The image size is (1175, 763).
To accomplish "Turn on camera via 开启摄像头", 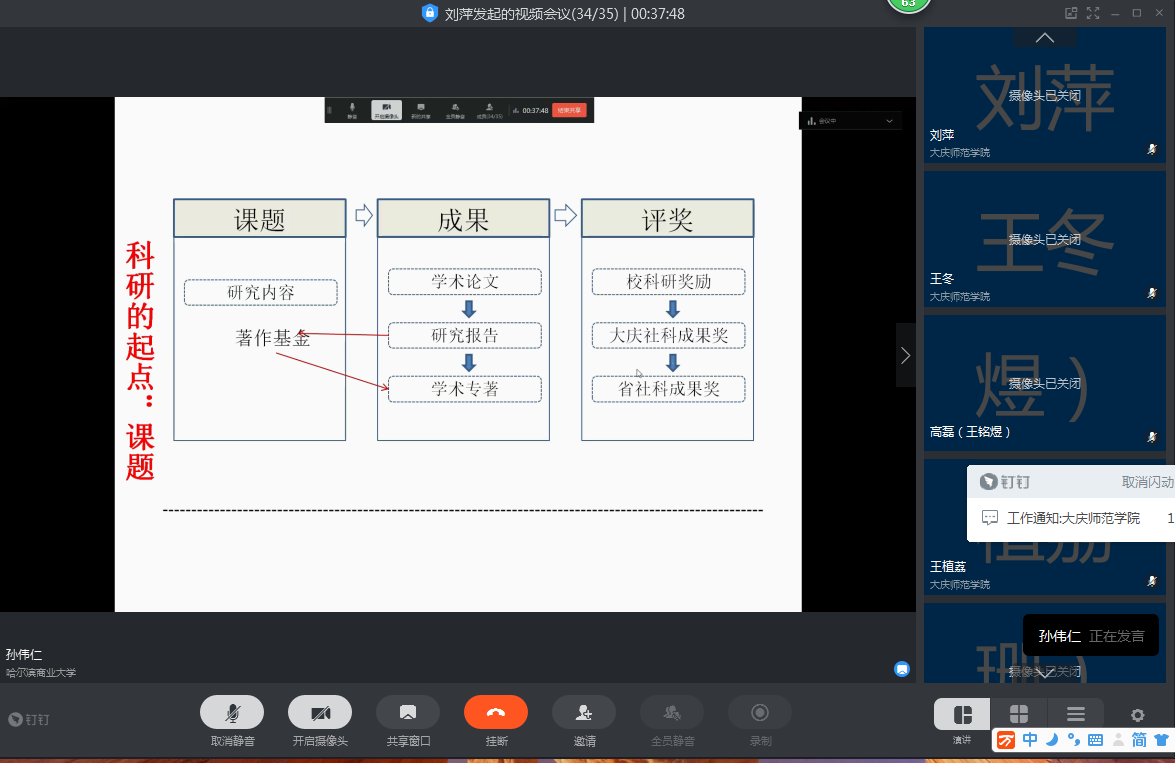I will pos(320,713).
